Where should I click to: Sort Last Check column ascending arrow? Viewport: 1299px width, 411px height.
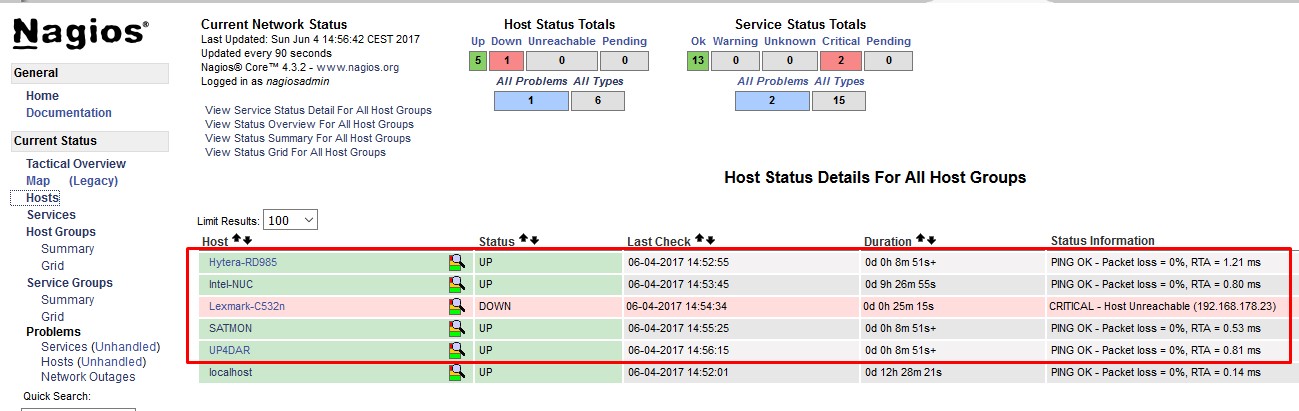700,240
